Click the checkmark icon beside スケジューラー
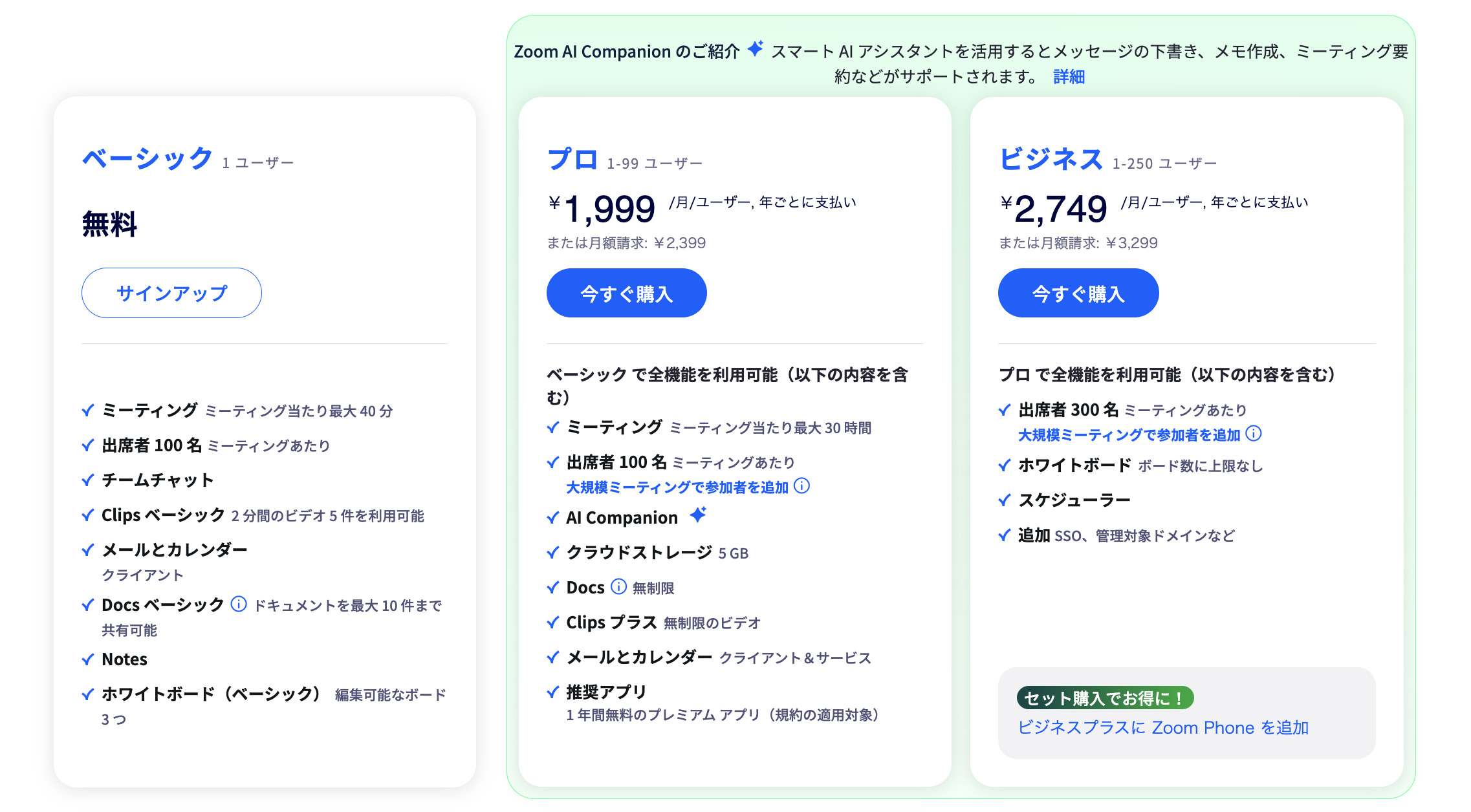The width and height of the screenshot is (1471, 812). tap(1005, 500)
